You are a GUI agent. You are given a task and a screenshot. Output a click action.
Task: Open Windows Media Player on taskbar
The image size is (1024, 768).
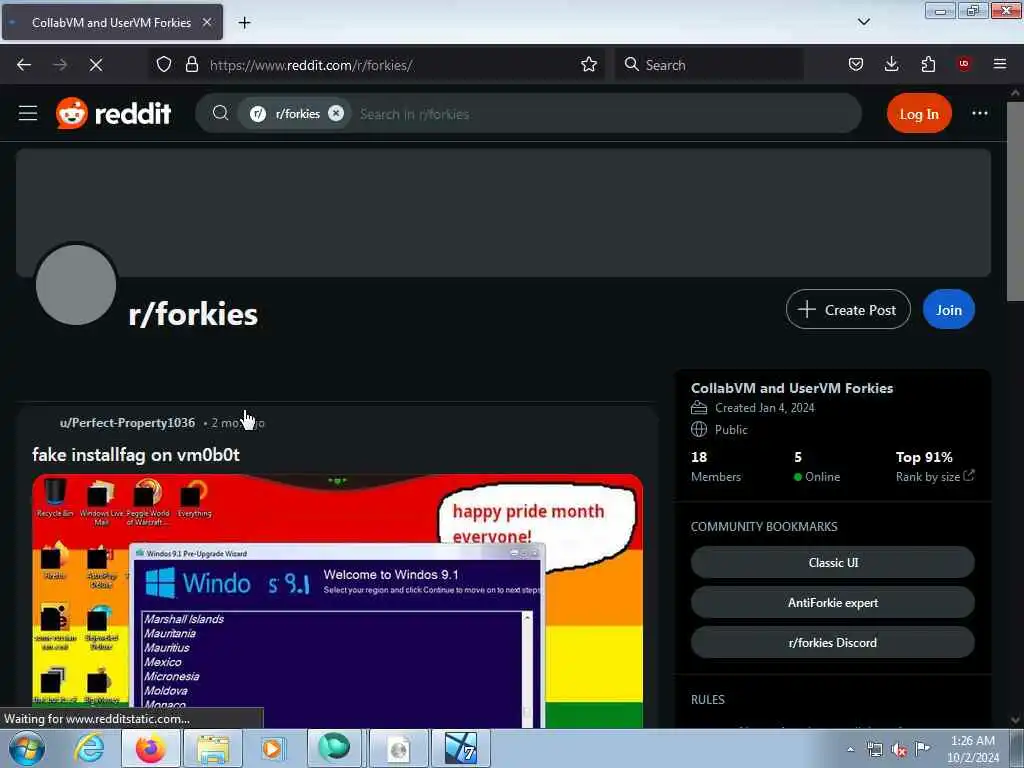272,748
